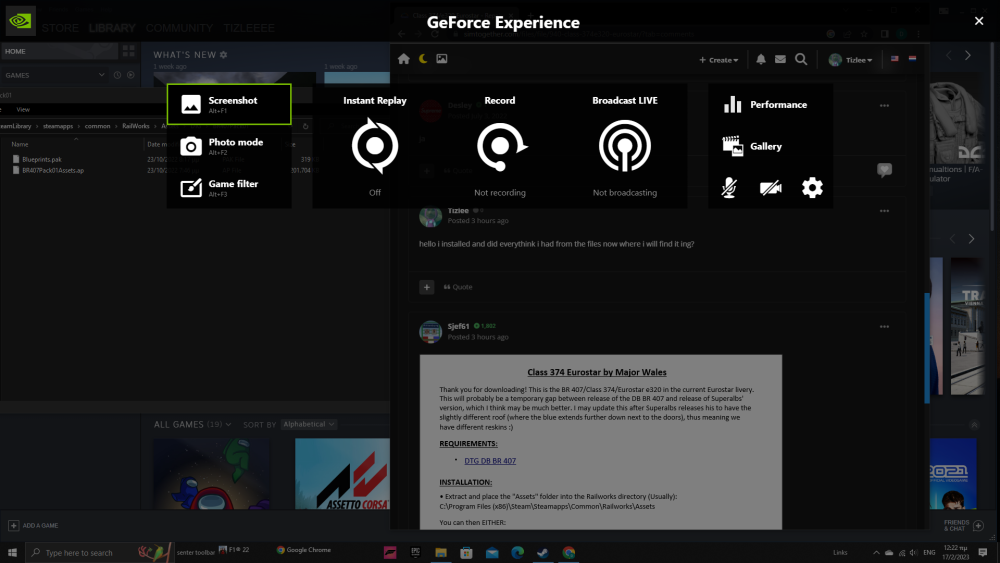Open Steam FRIENDS & CHAT
Image resolution: width=1000 pixels, height=563 pixels.
pos(964,525)
